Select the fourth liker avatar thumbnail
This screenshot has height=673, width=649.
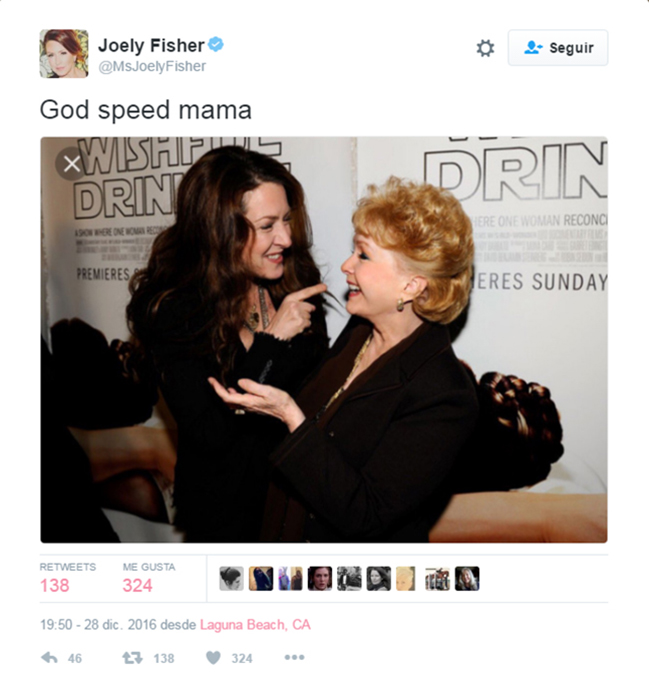(x=320, y=579)
